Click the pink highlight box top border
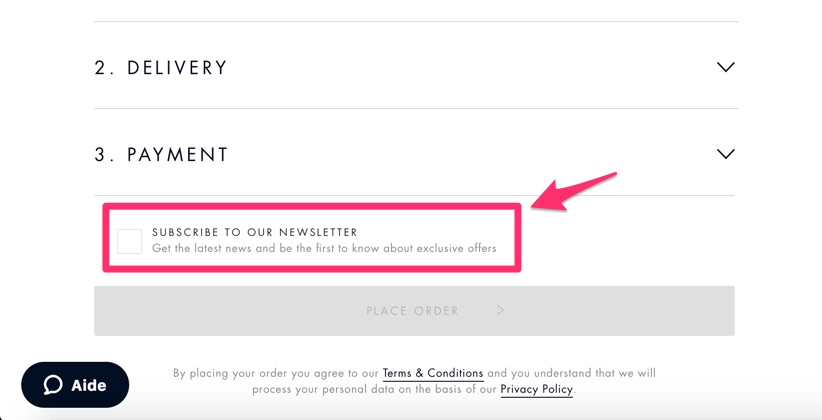The image size is (822, 420). (312, 206)
